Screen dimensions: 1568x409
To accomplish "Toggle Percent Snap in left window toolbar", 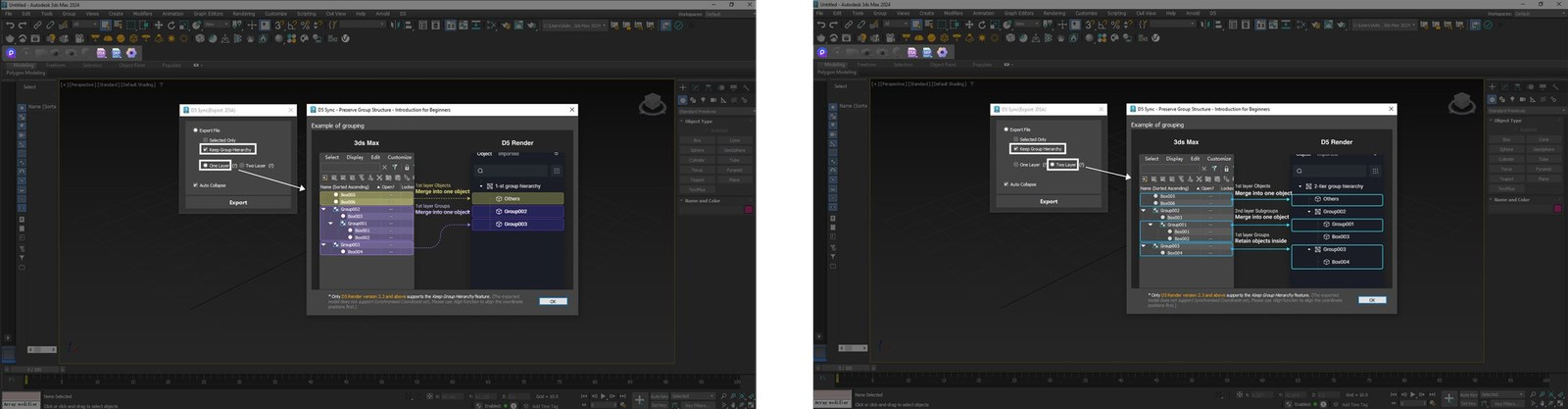I will 305,25.
